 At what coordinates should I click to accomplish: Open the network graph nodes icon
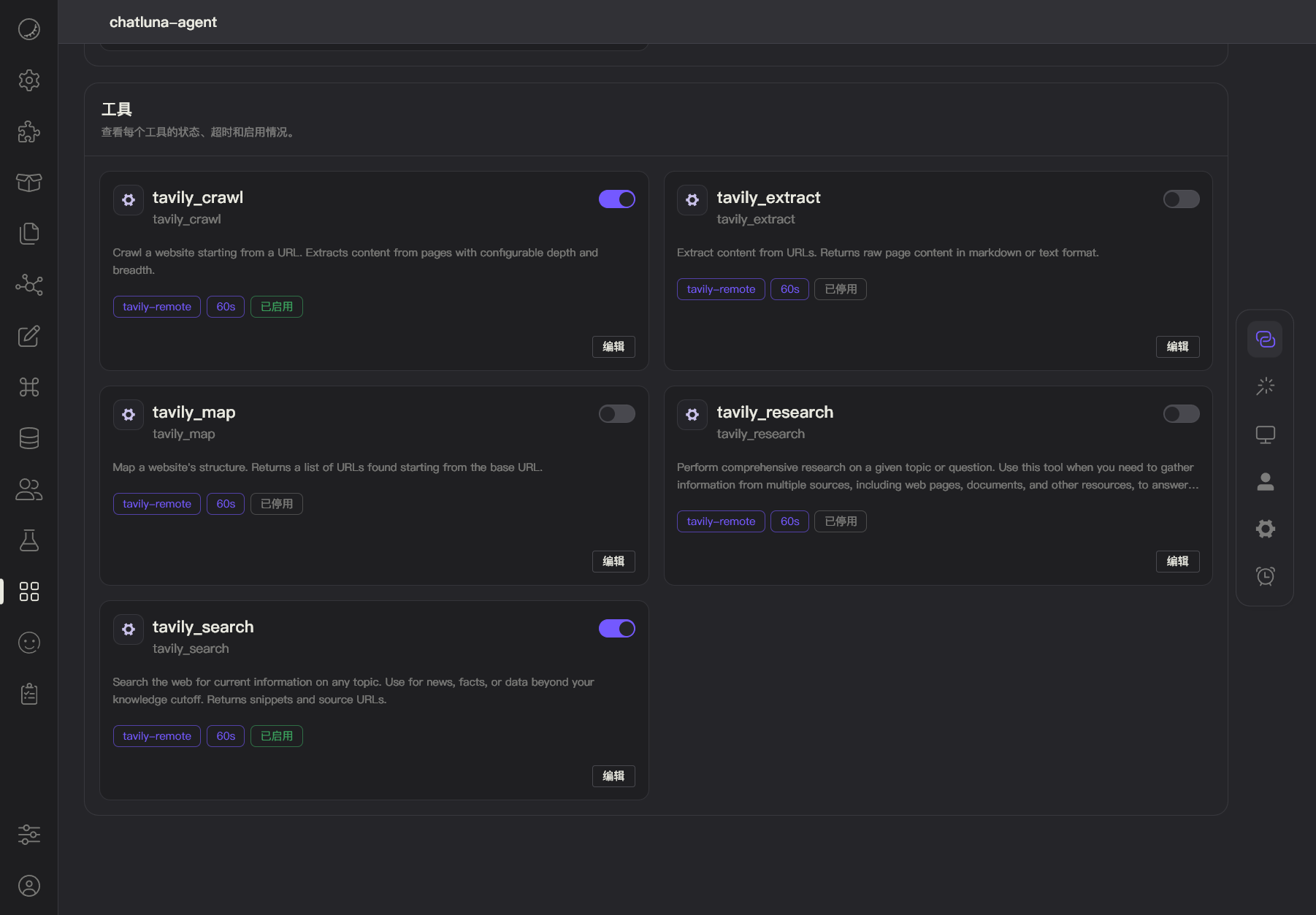click(29, 285)
